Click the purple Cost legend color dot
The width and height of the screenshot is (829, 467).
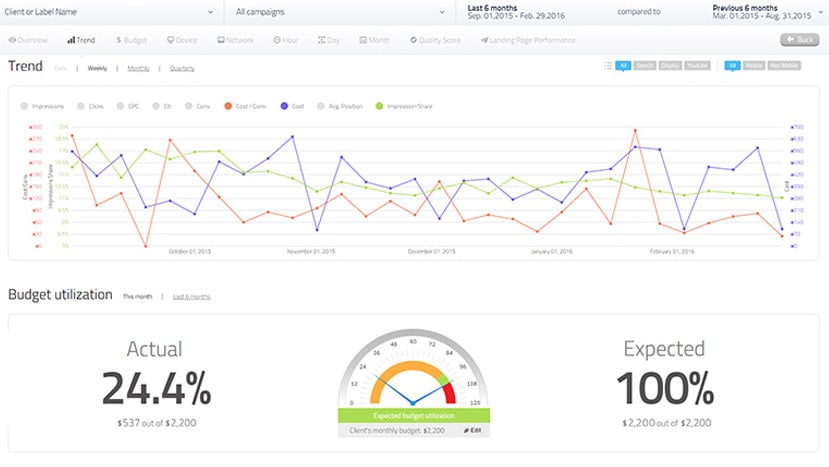click(x=284, y=106)
